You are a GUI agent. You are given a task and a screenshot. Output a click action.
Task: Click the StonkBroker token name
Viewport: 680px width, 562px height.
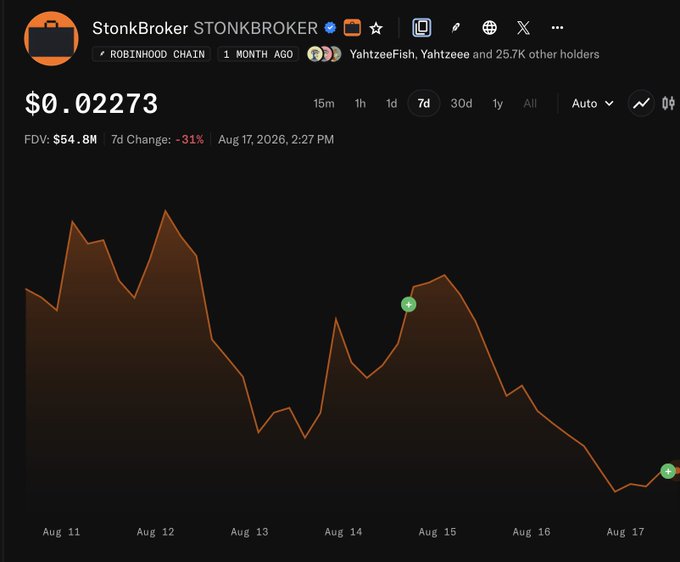(x=140, y=28)
